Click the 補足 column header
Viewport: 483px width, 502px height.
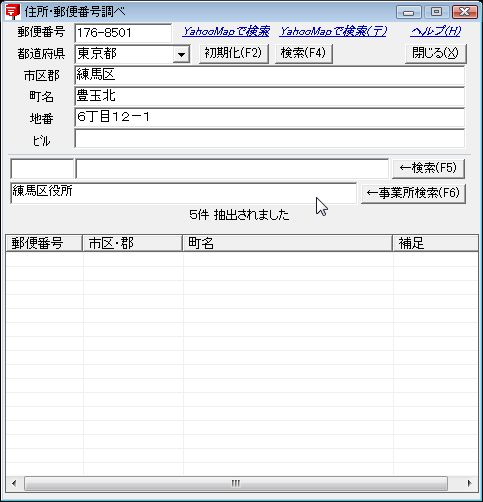435,243
